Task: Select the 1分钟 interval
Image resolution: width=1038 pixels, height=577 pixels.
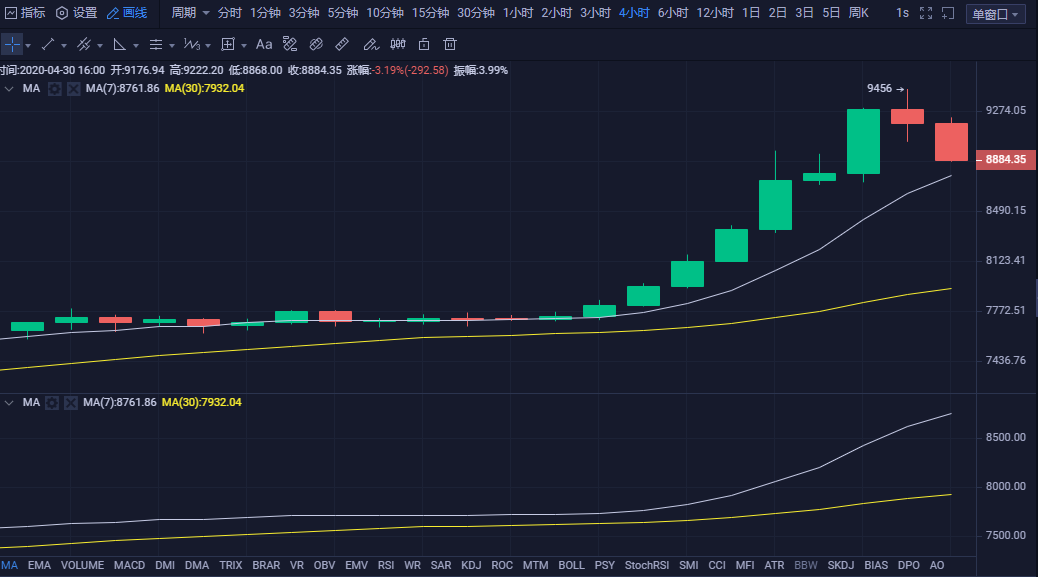Action: [x=265, y=13]
